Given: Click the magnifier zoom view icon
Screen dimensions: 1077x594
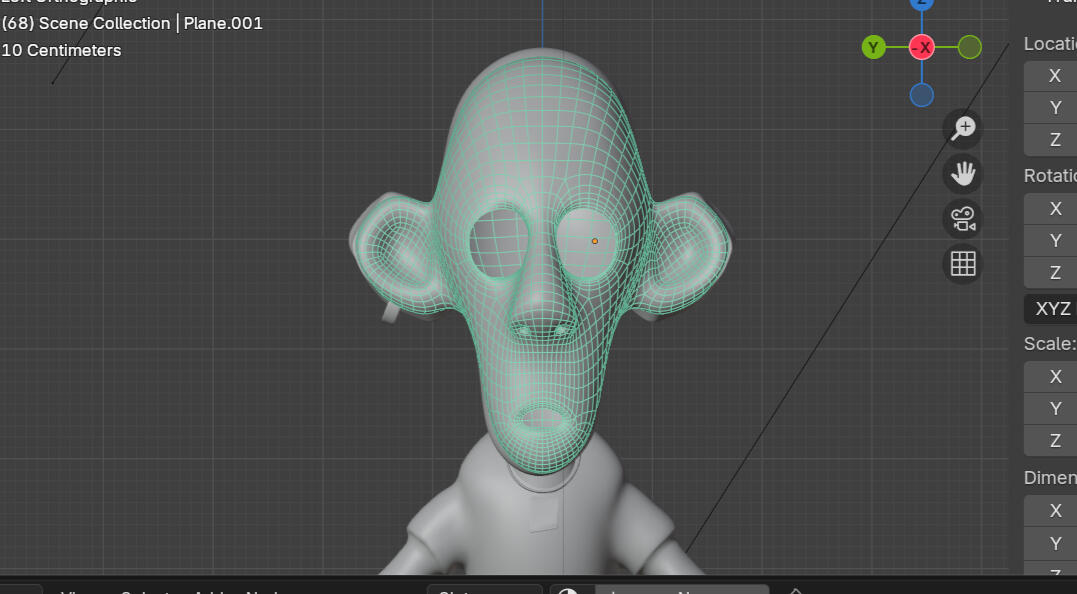Looking at the screenshot, I should point(963,128).
